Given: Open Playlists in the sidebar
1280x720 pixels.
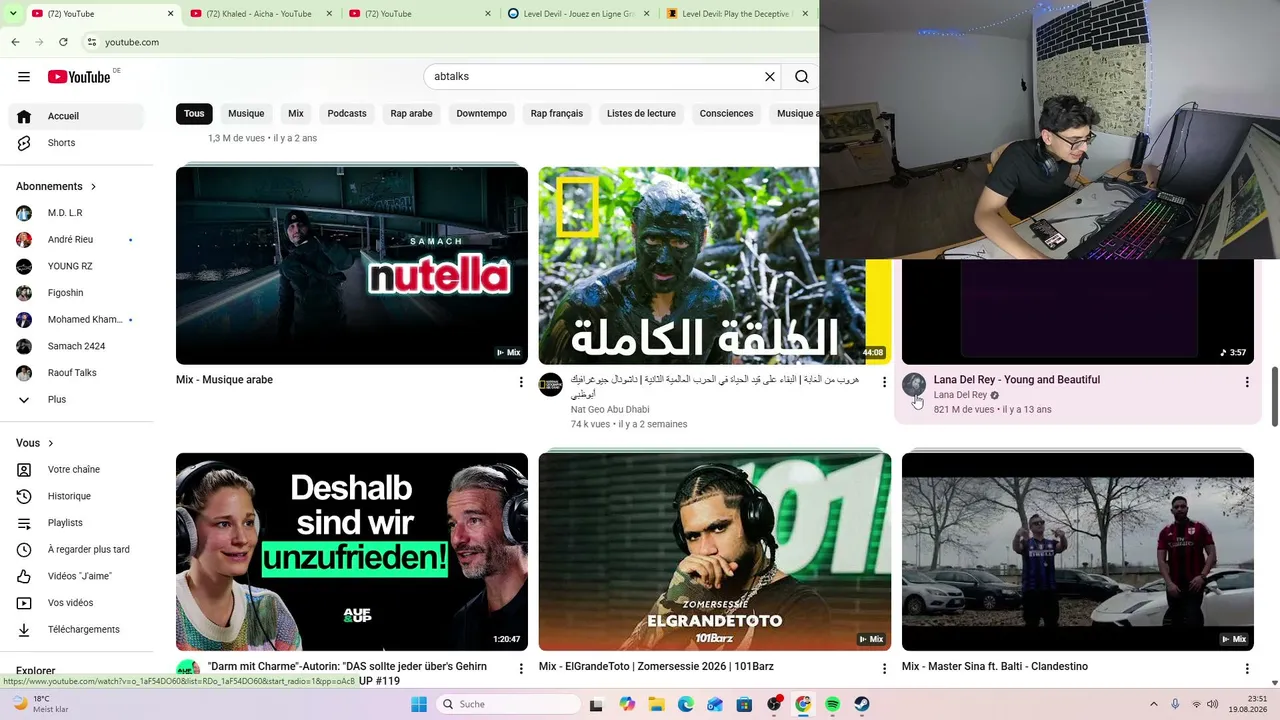Looking at the screenshot, I should click(x=76, y=523).
